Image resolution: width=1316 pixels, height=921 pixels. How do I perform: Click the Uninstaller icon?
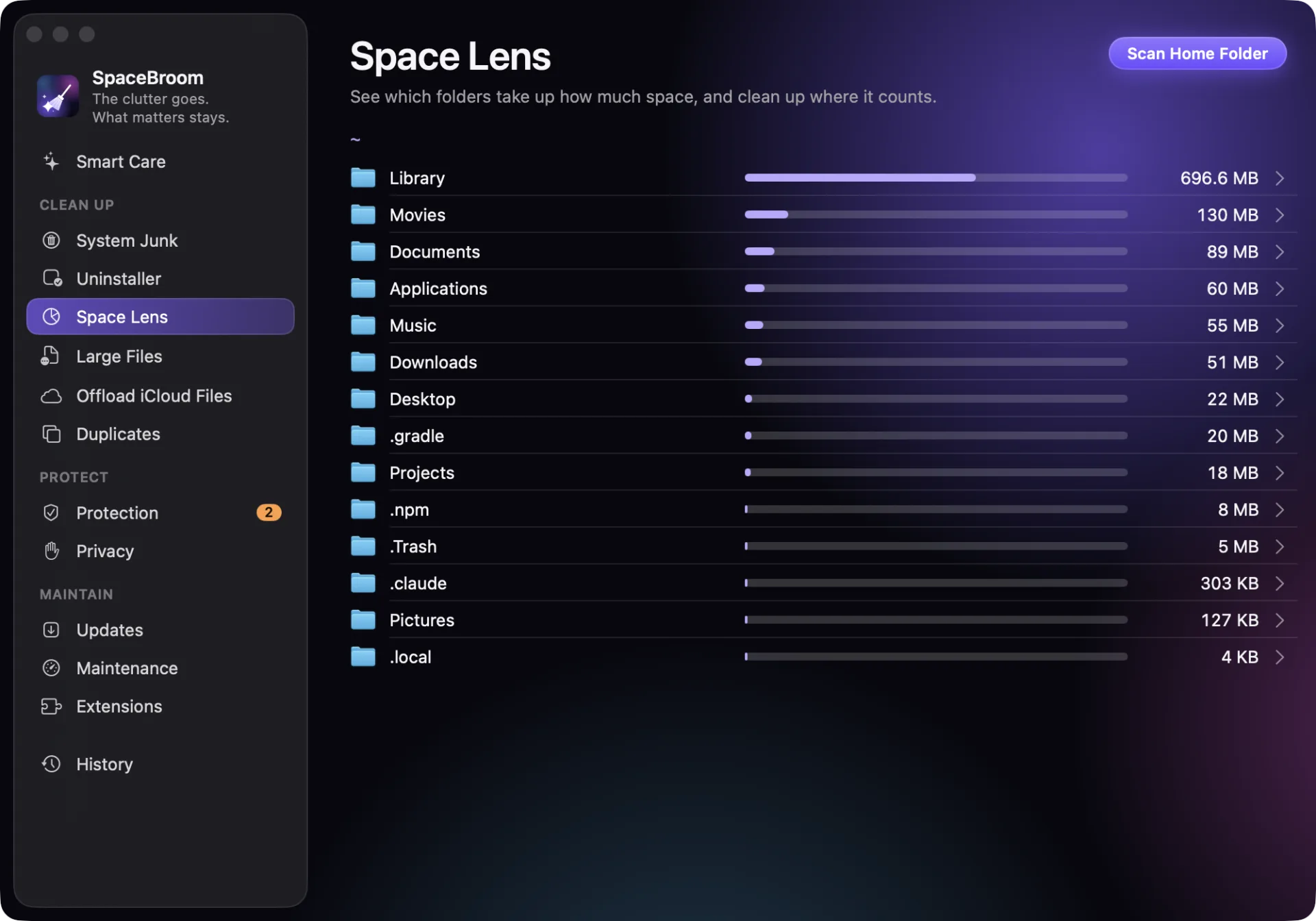pos(52,278)
